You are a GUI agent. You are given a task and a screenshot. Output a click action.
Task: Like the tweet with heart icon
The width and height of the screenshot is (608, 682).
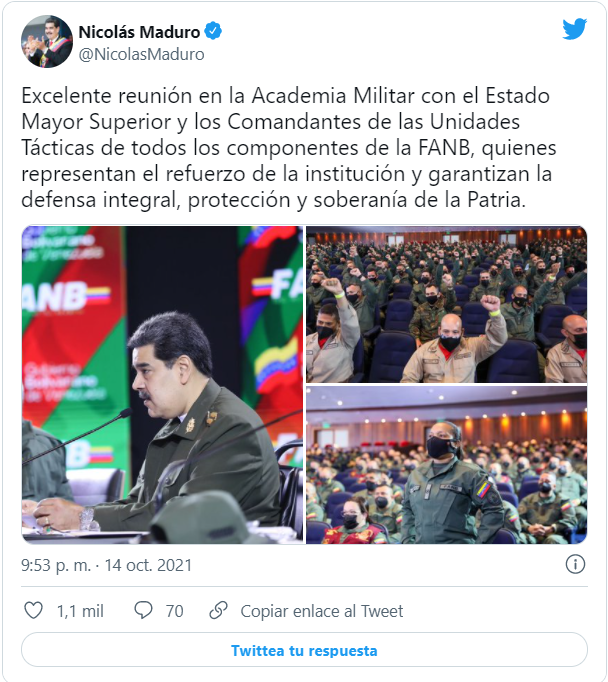[33, 610]
